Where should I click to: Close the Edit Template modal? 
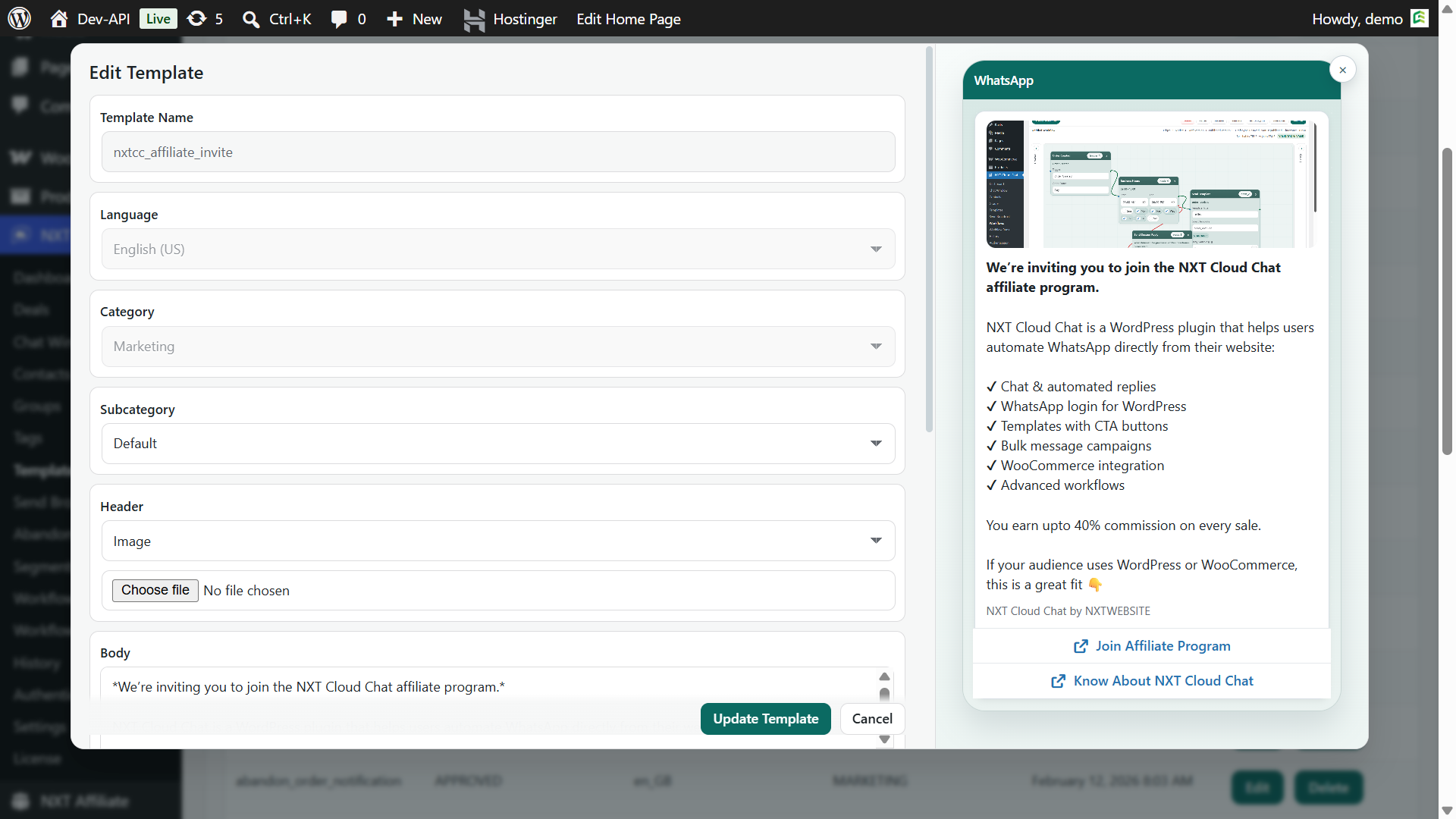[x=1342, y=70]
